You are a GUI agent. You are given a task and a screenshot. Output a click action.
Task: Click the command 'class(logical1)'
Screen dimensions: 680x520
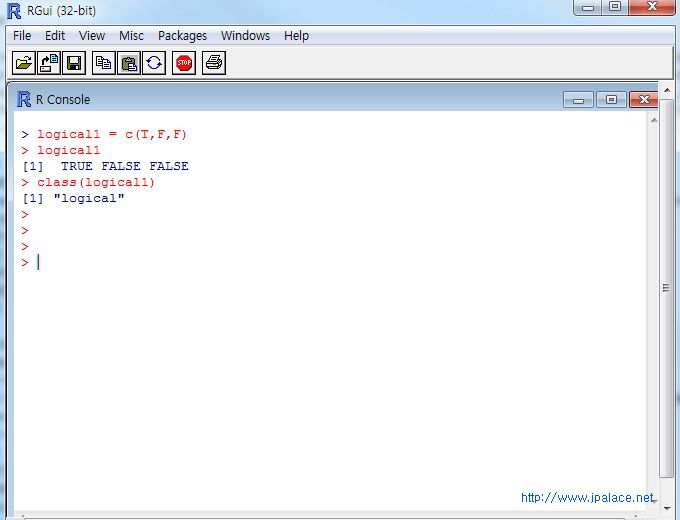coord(96,182)
